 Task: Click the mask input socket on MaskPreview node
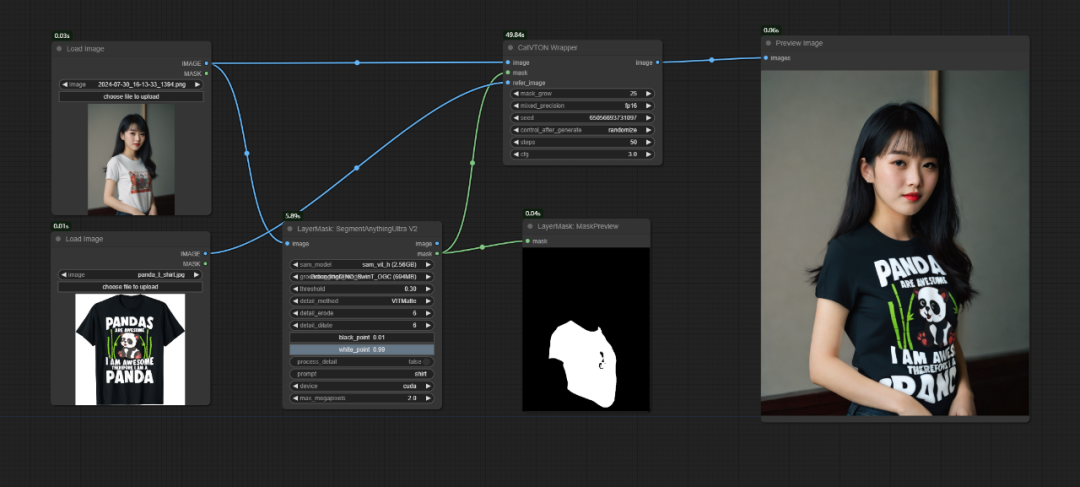[527, 241]
